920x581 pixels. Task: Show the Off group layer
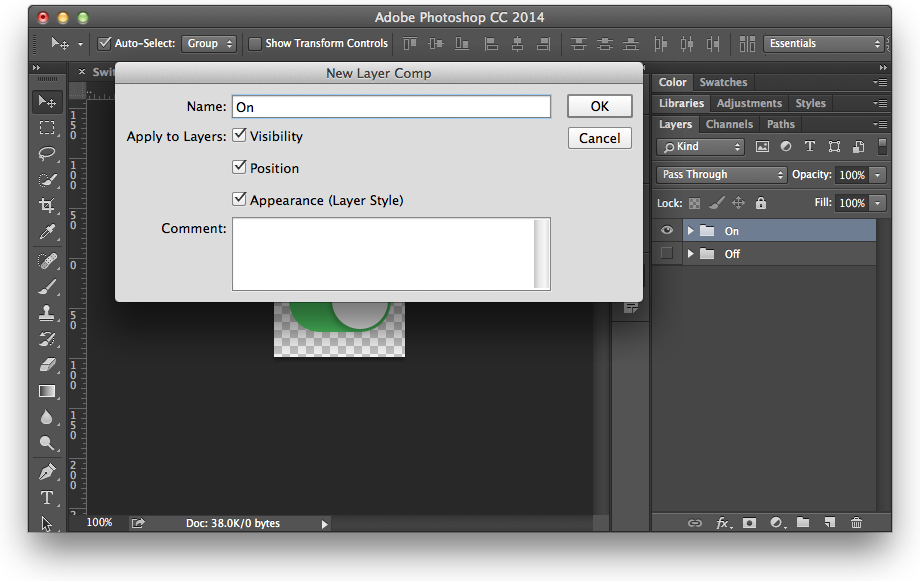(x=667, y=253)
